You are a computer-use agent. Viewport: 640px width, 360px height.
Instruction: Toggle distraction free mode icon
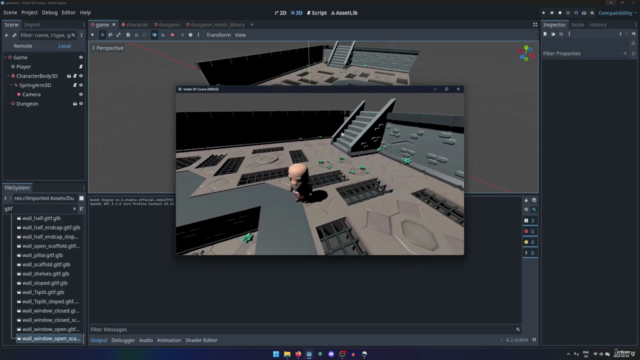coord(535,25)
